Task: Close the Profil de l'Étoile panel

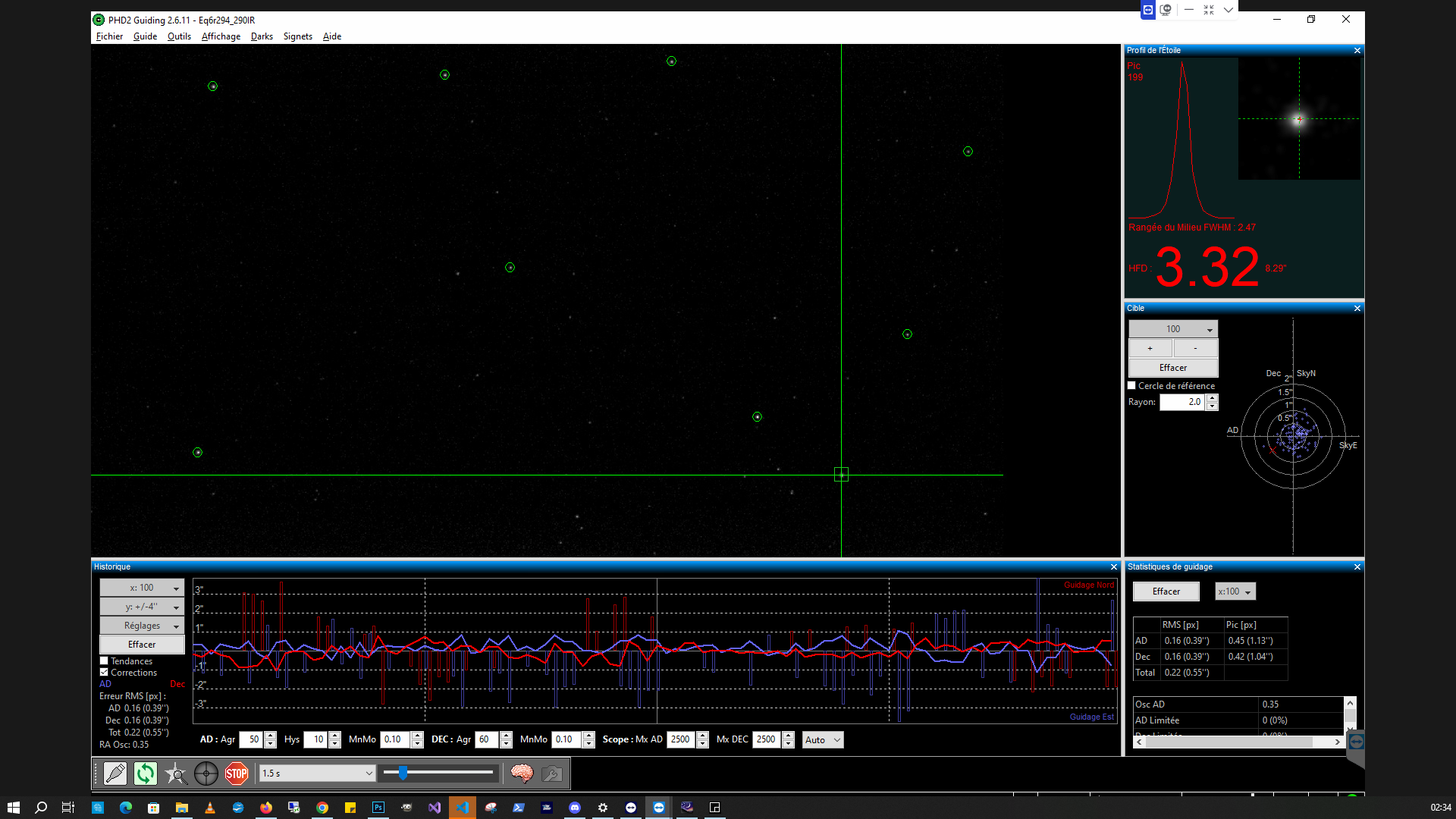Action: (x=1357, y=51)
